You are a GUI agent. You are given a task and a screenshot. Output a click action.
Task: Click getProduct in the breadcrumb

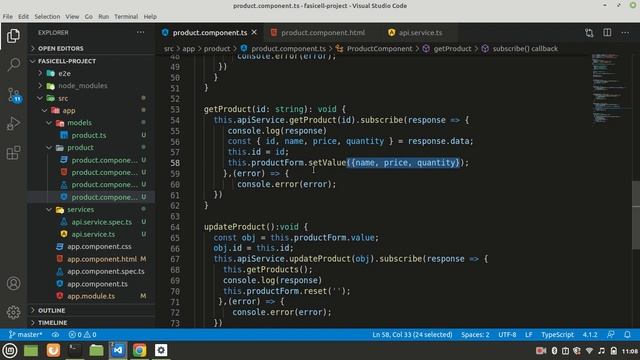(452, 49)
